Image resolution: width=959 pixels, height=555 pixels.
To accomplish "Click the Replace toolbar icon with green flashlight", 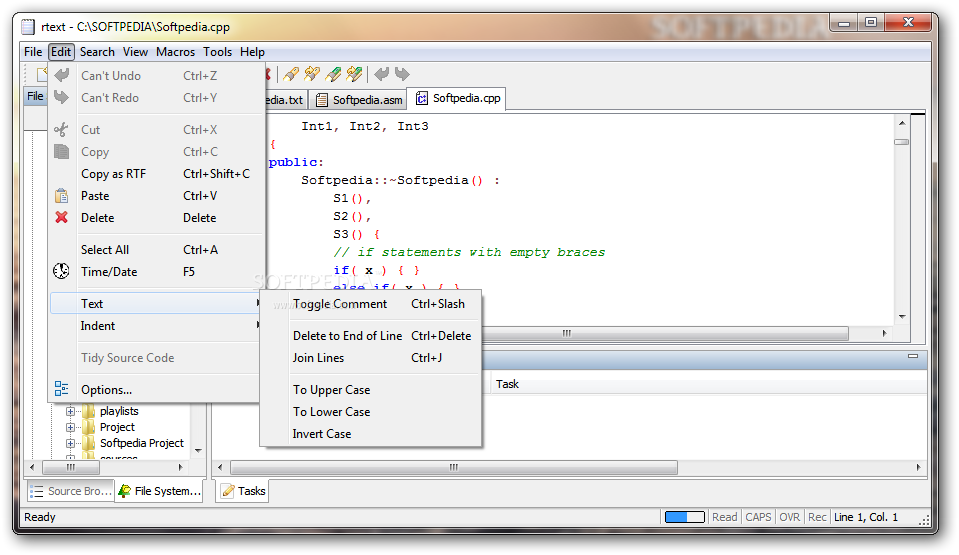I will tap(333, 75).
